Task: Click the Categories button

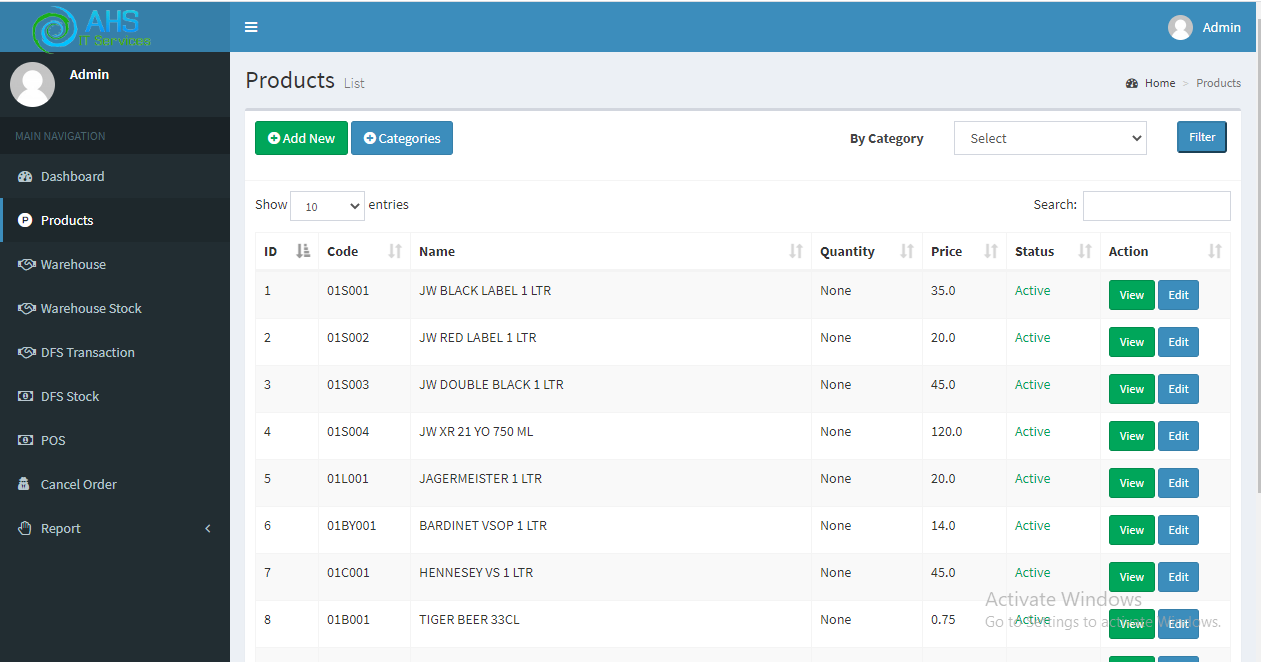Action: [x=402, y=139]
